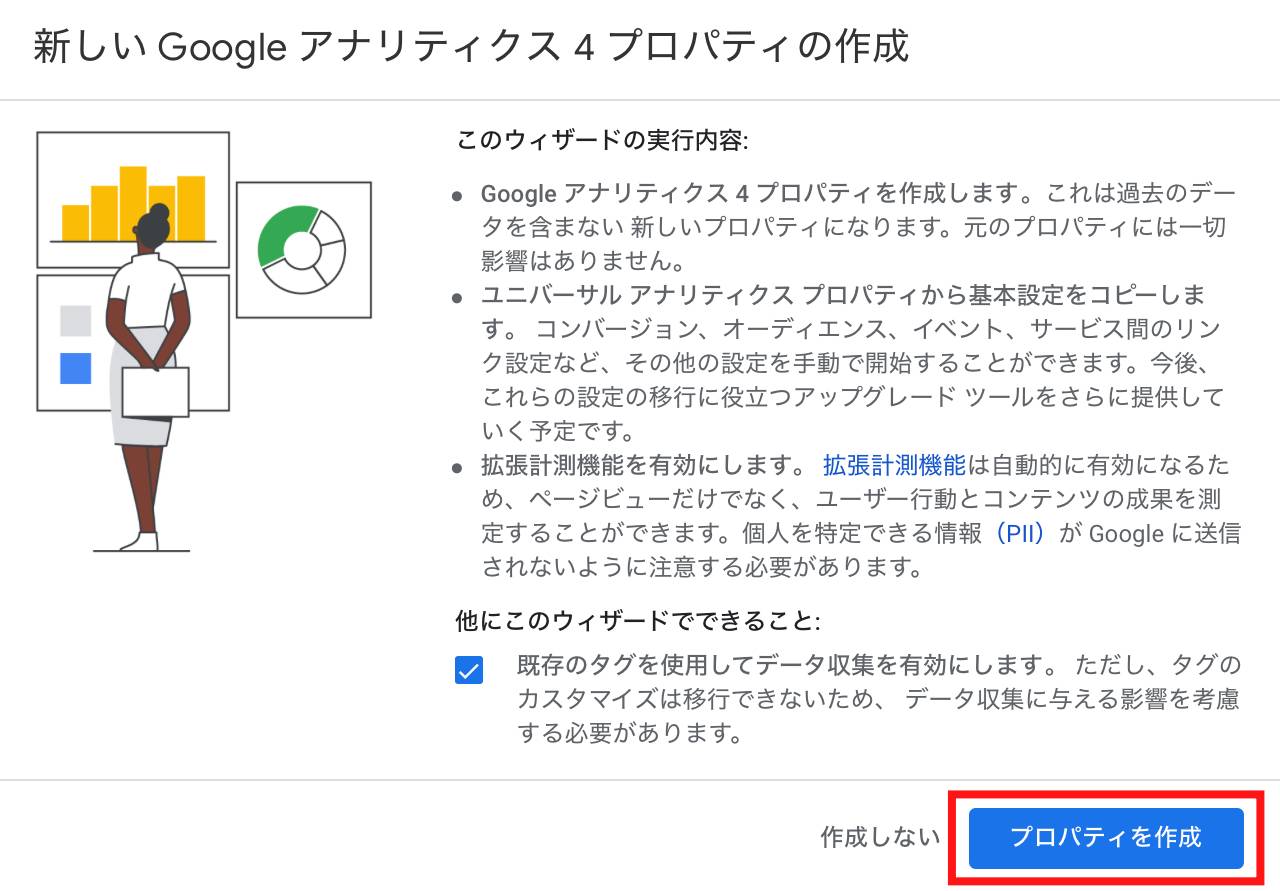Click the プロパティを作成 button
1280x891 pixels.
click(x=1106, y=838)
